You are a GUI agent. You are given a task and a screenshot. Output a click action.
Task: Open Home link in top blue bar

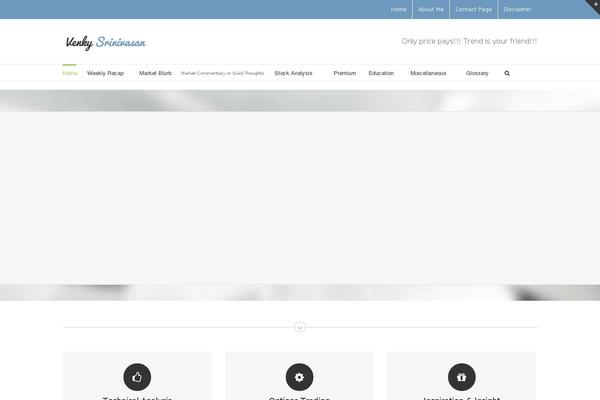tap(398, 10)
